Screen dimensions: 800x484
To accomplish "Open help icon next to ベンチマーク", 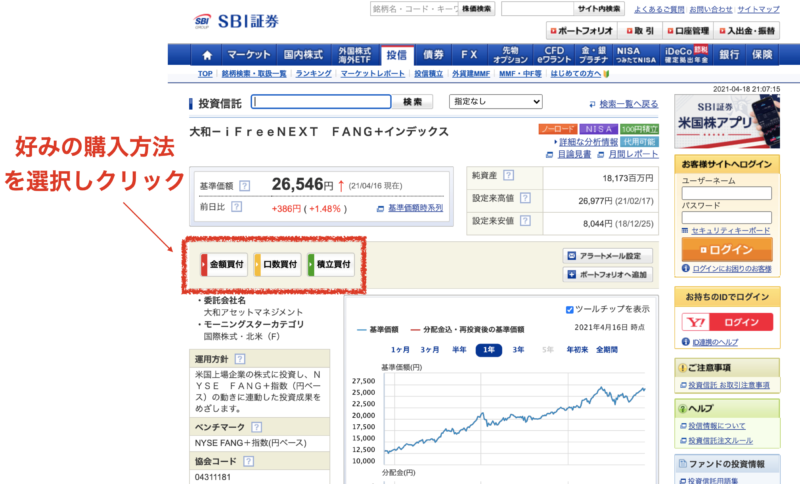I will (x=256, y=427).
